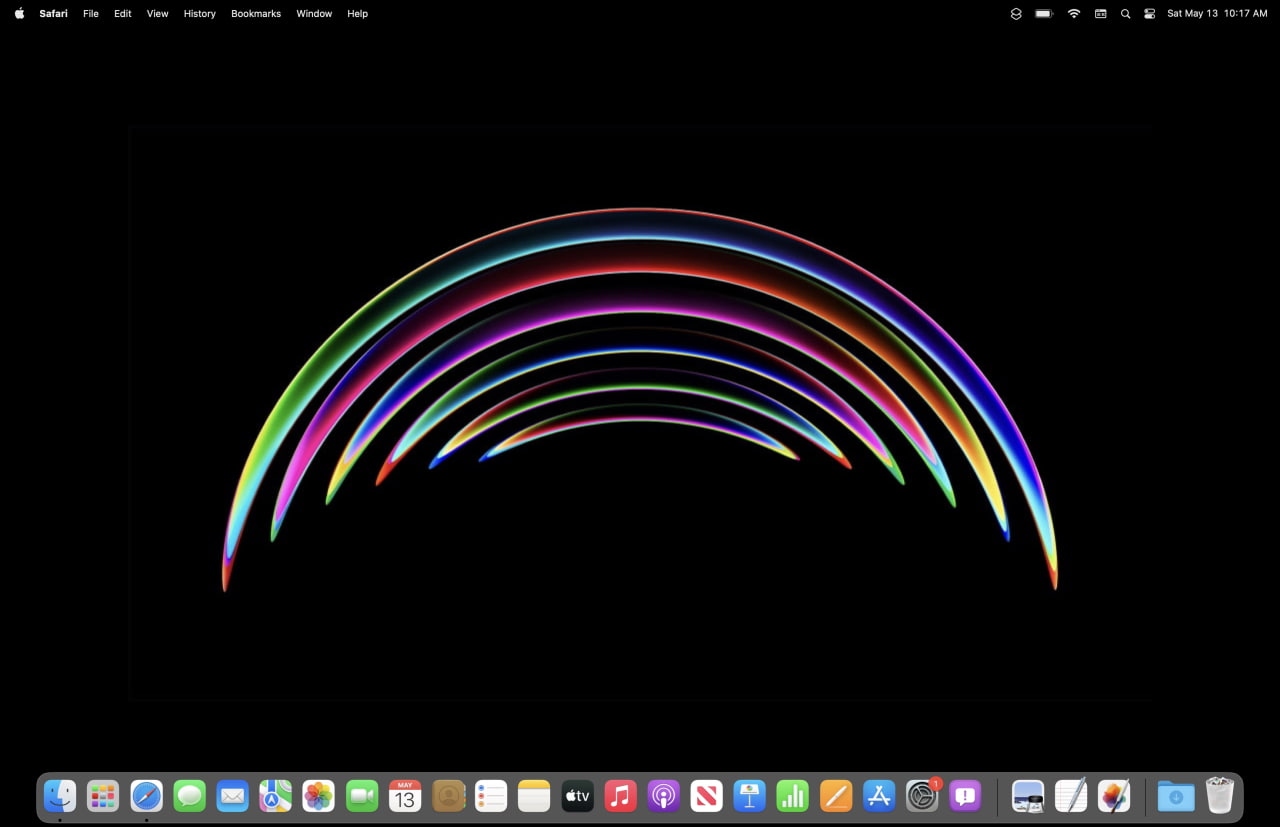The width and height of the screenshot is (1280, 827).
Task: Open the News app
Action: pos(706,796)
